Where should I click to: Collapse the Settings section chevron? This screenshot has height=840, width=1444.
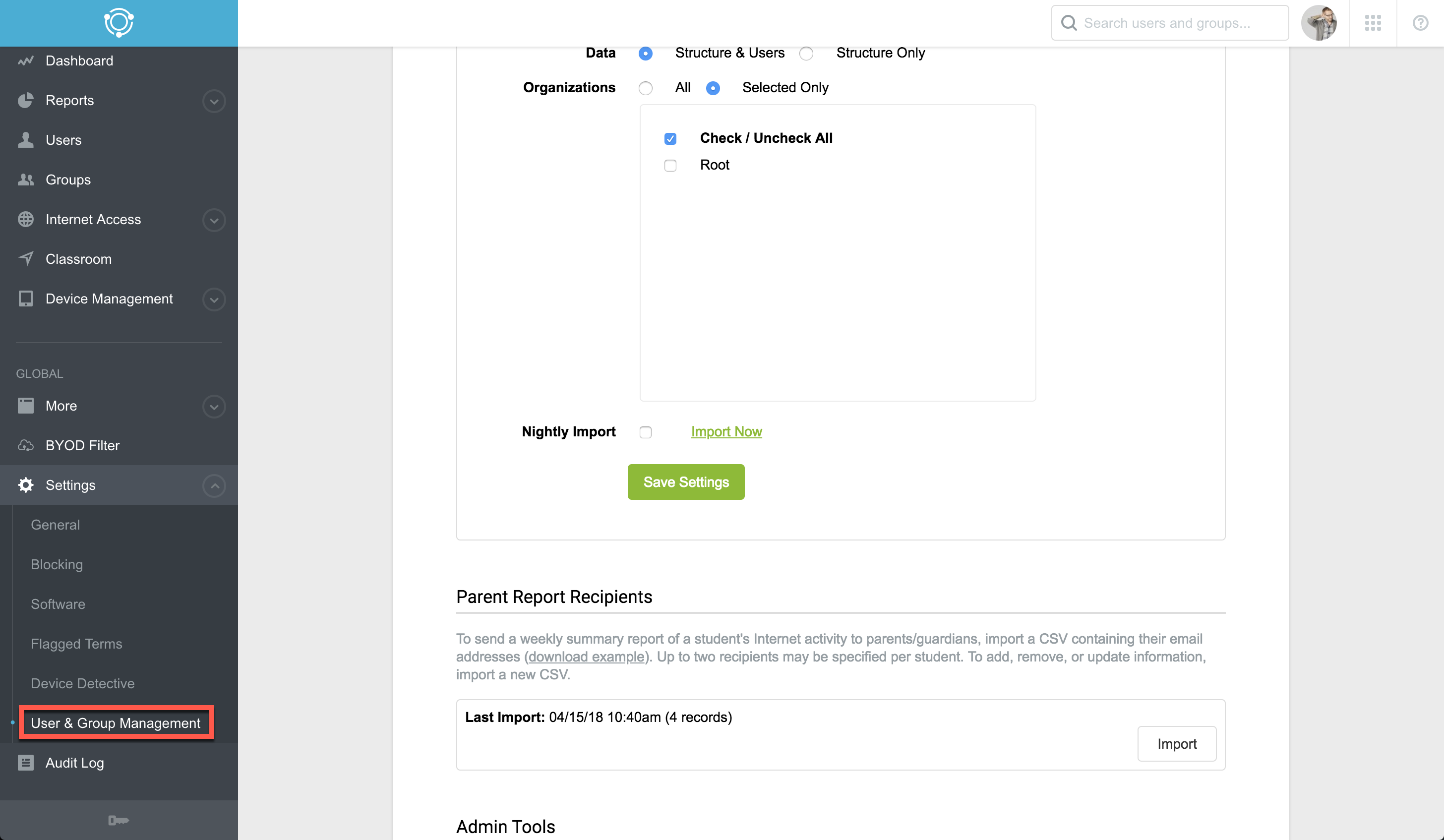214,486
